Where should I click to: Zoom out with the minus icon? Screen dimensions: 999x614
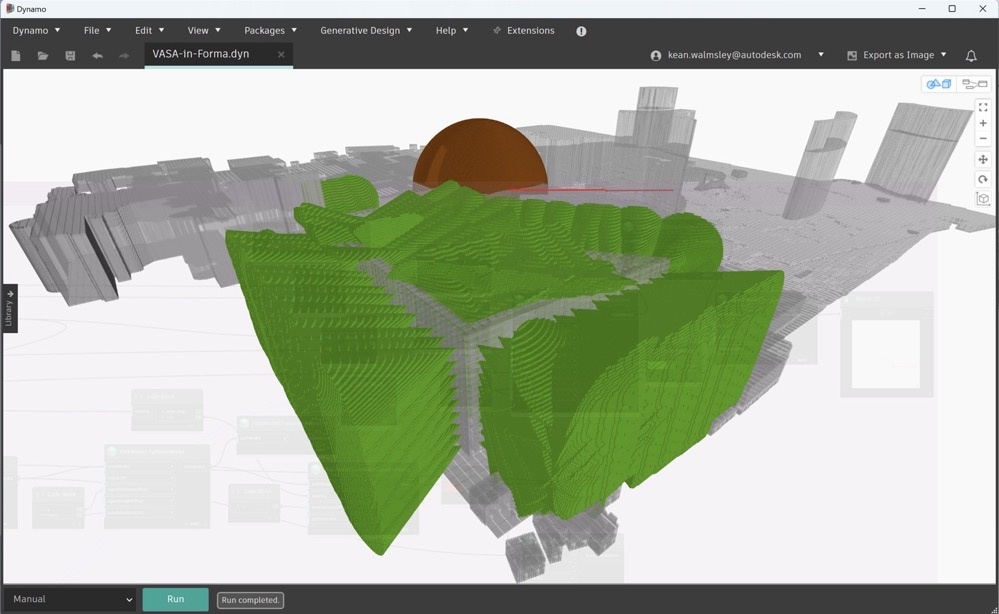(983, 139)
